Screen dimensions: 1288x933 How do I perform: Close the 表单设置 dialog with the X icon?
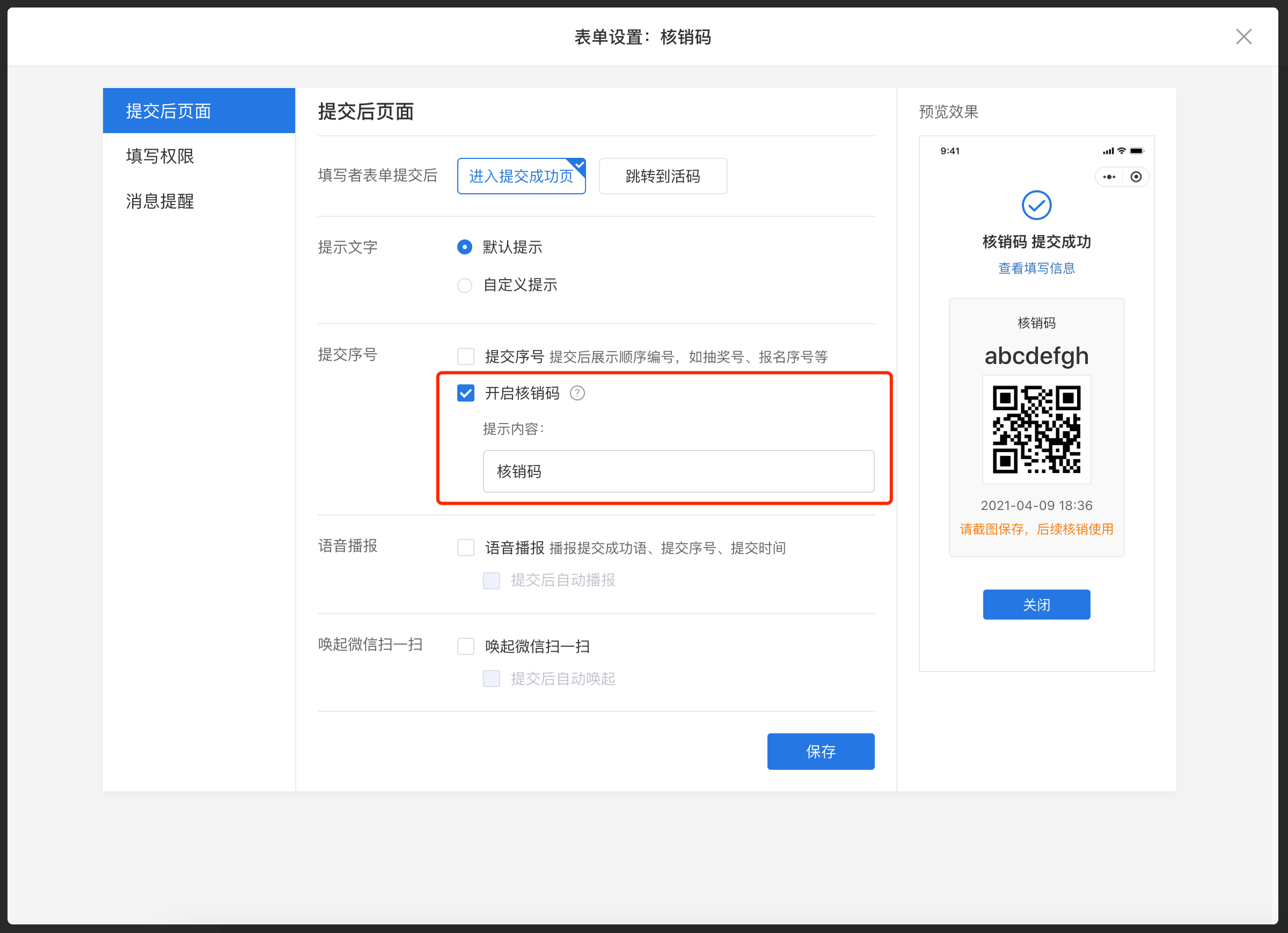[1243, 37]
